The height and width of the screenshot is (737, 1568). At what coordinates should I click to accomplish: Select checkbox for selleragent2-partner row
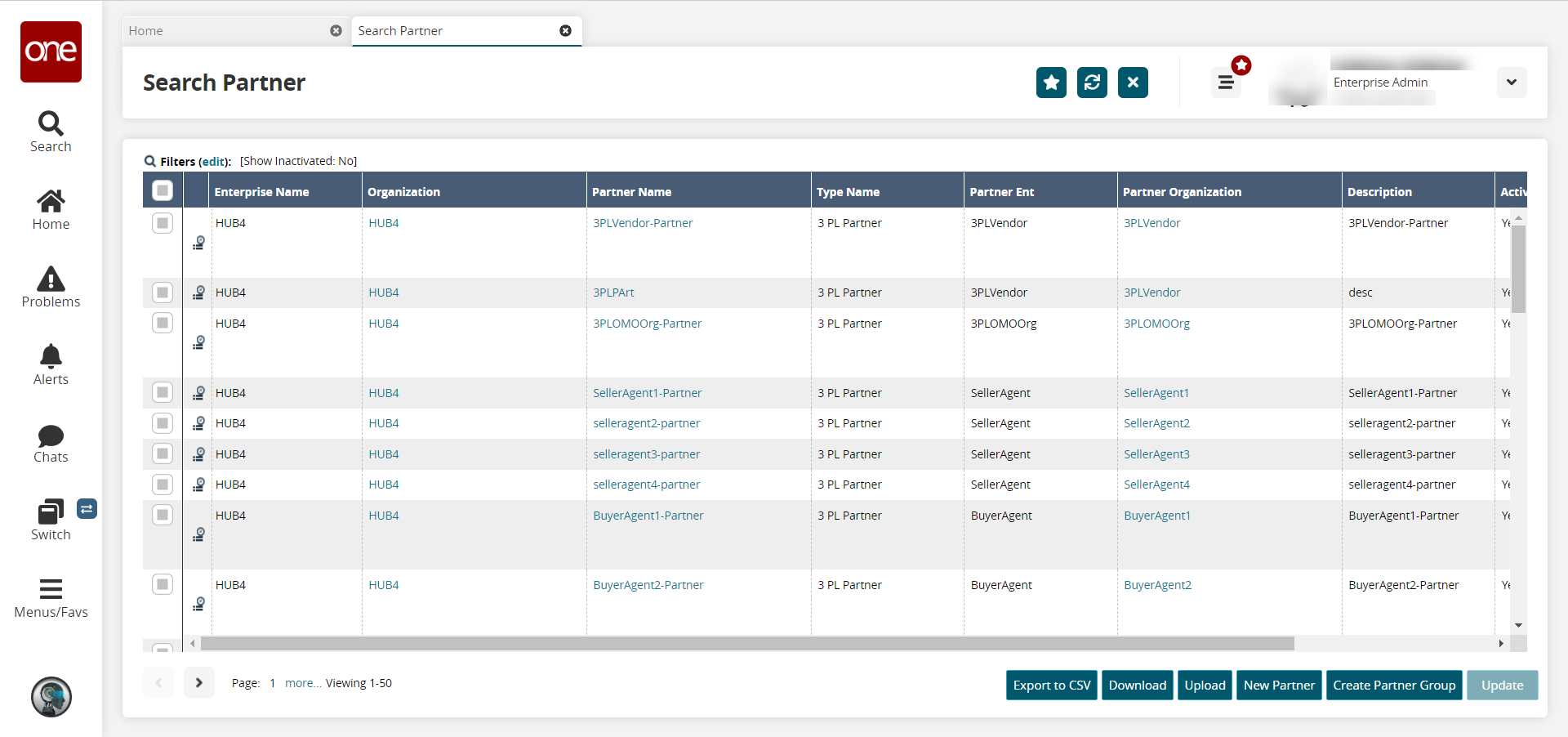coord(163,423)
